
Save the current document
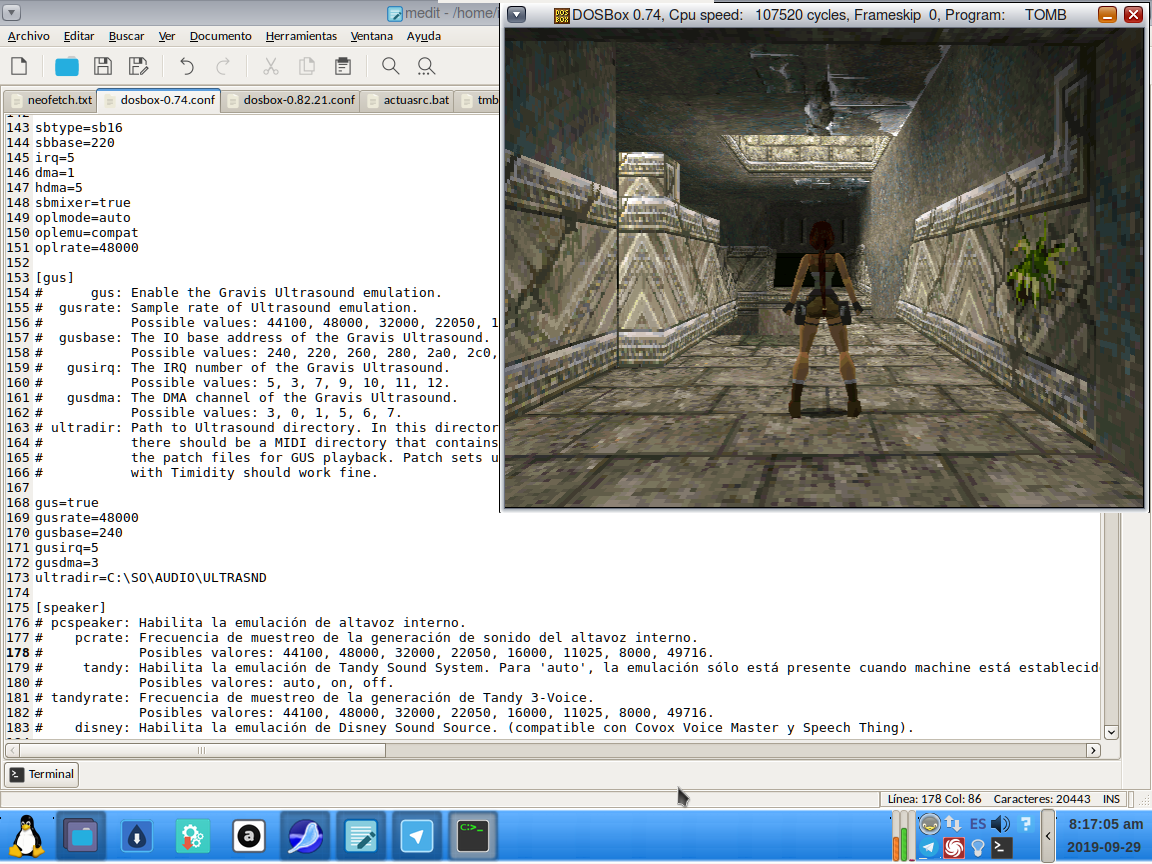click(103, 66)
